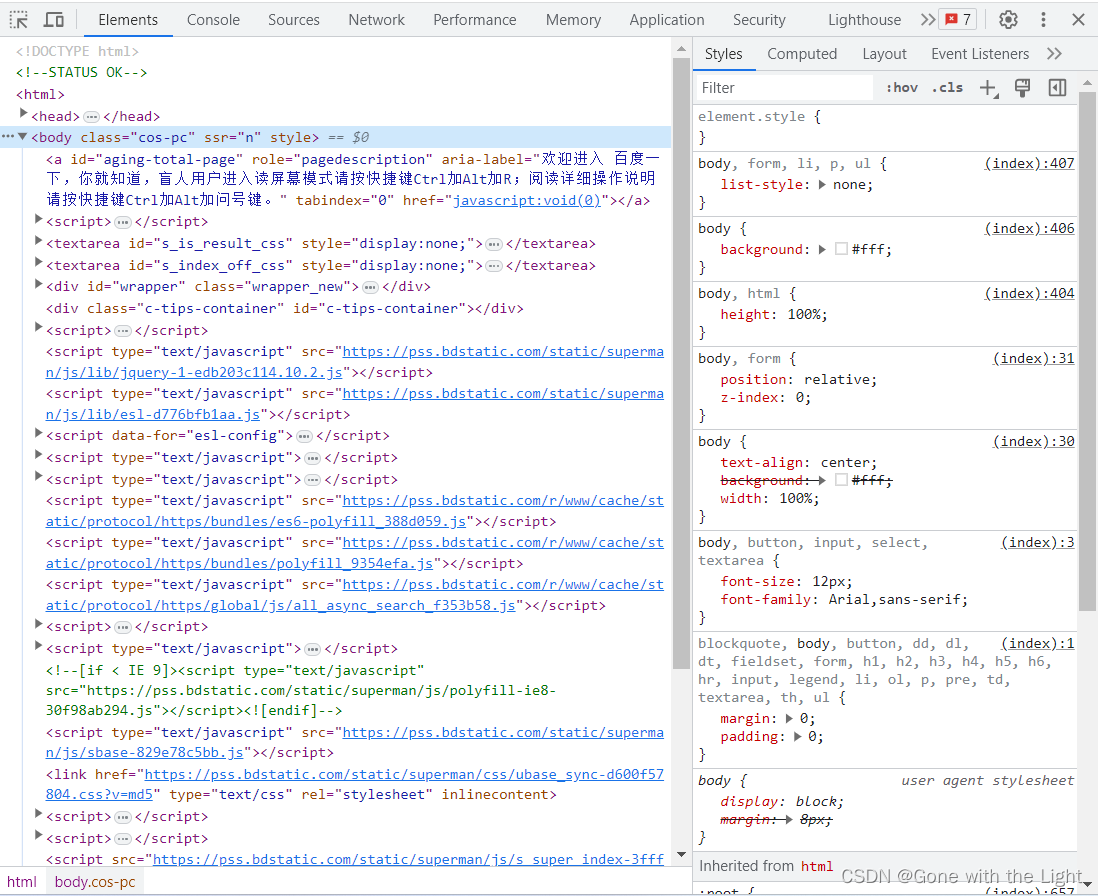This screenshot has height=896, width=1098.
Task: Open the es6-polyfill_388d059.js source link
Action: click(x=256, y=522)
